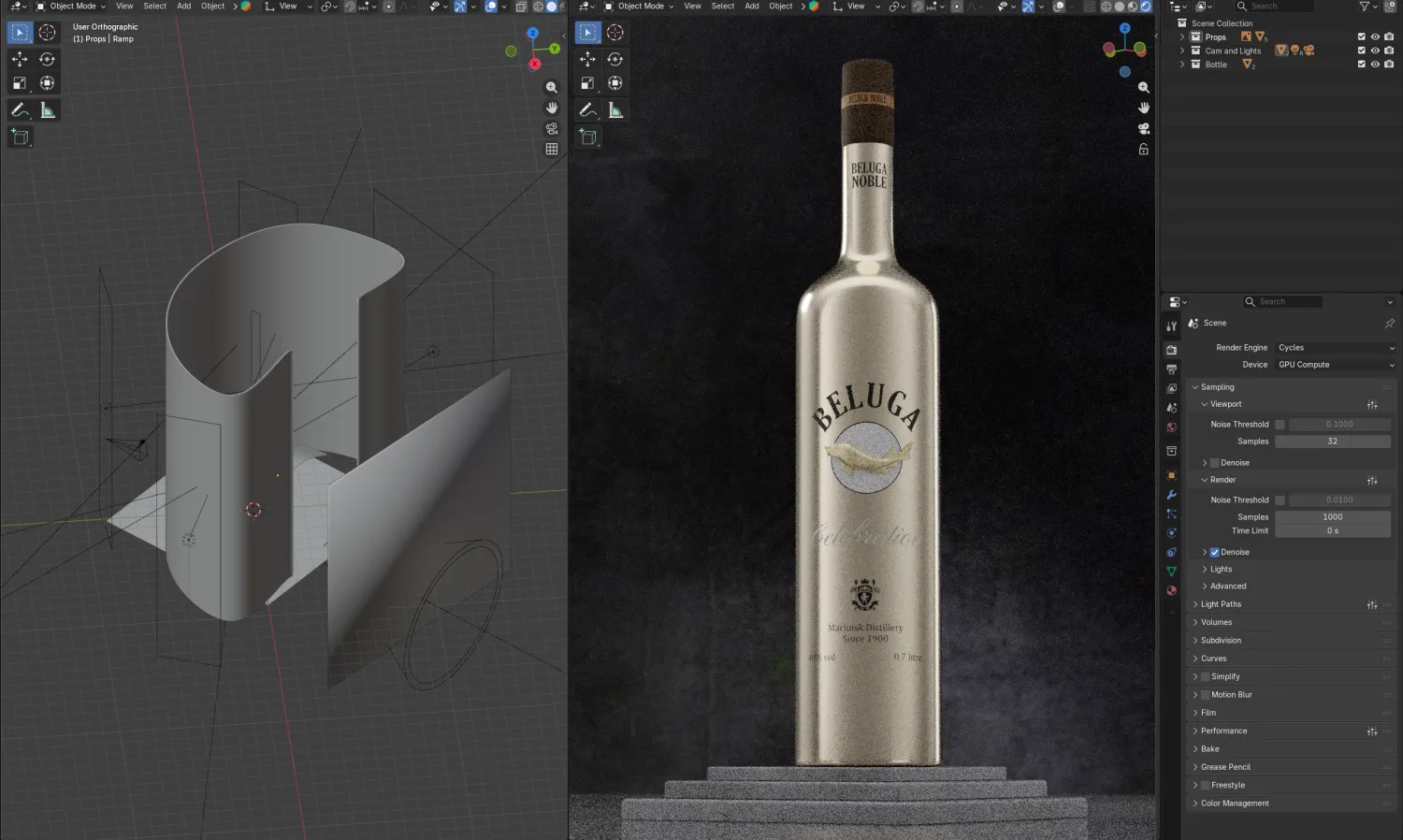This screenshot has height=840, width=1403.
Task: Open Add menu in left viewport header
Action: [x=184, y=7]
